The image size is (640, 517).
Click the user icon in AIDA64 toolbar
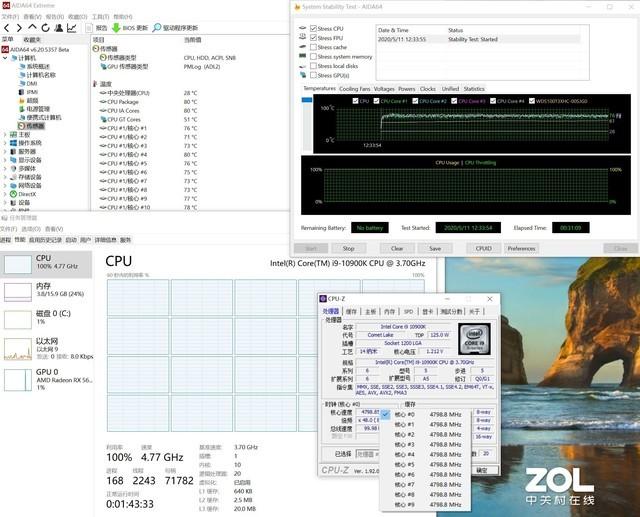[59, 28]
